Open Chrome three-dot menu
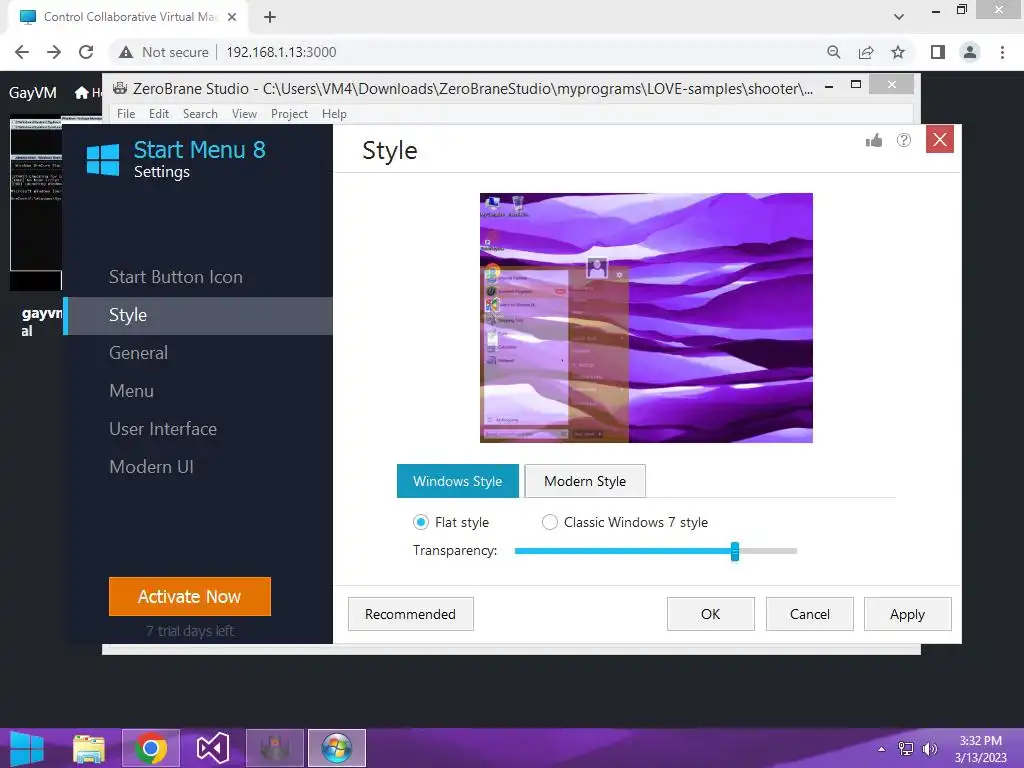Image resolution: width=1024 pixels, height=768 pixels. pos(1002,52)
